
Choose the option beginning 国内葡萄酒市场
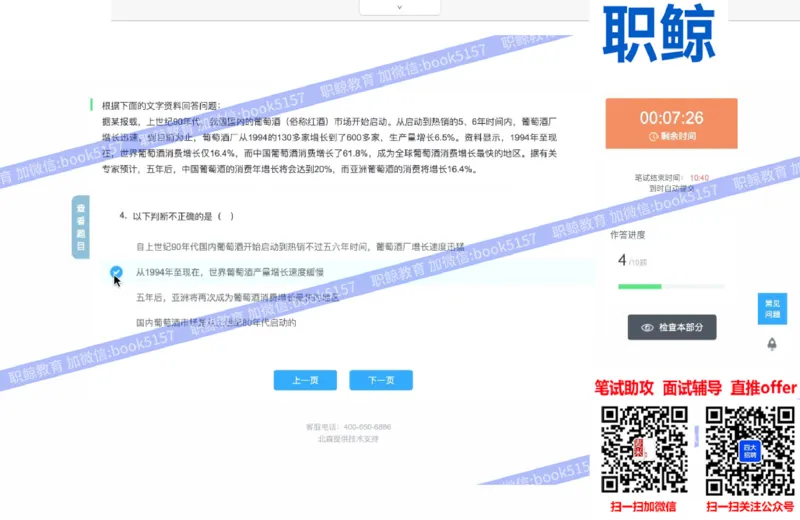pos(216,323)
